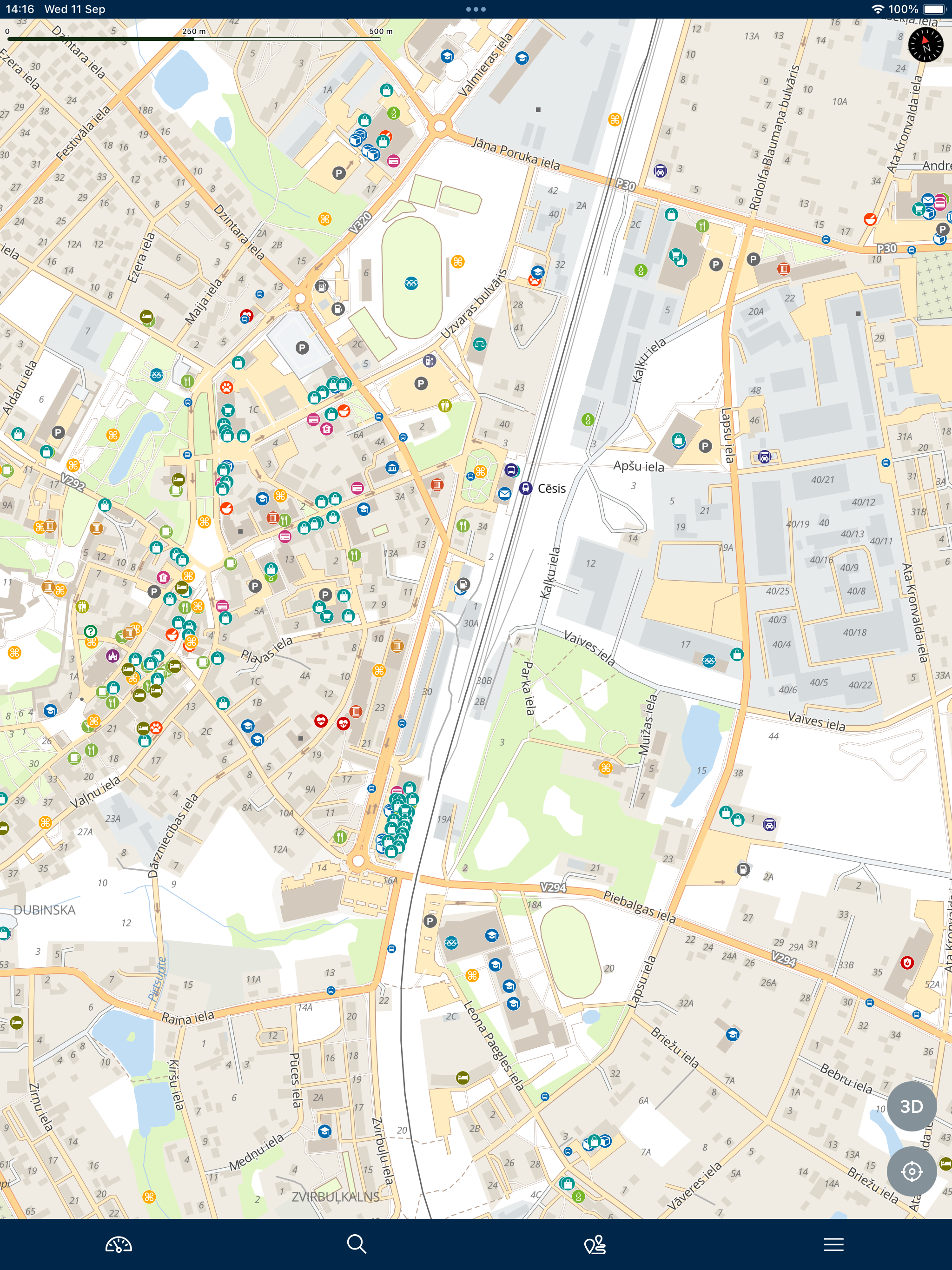Select the stadium Olympic rings icon on oval field
This screenshot has height=1270, width=952.
[x=411, y=283]
